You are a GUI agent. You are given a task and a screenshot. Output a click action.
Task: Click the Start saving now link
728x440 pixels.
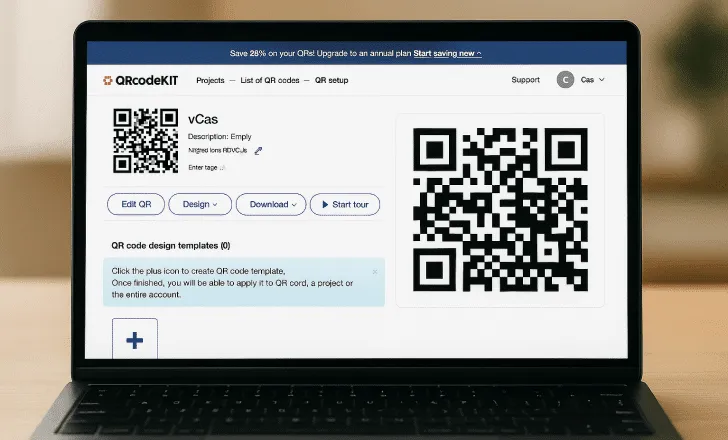pyautogui.click(x=447, y=53)
